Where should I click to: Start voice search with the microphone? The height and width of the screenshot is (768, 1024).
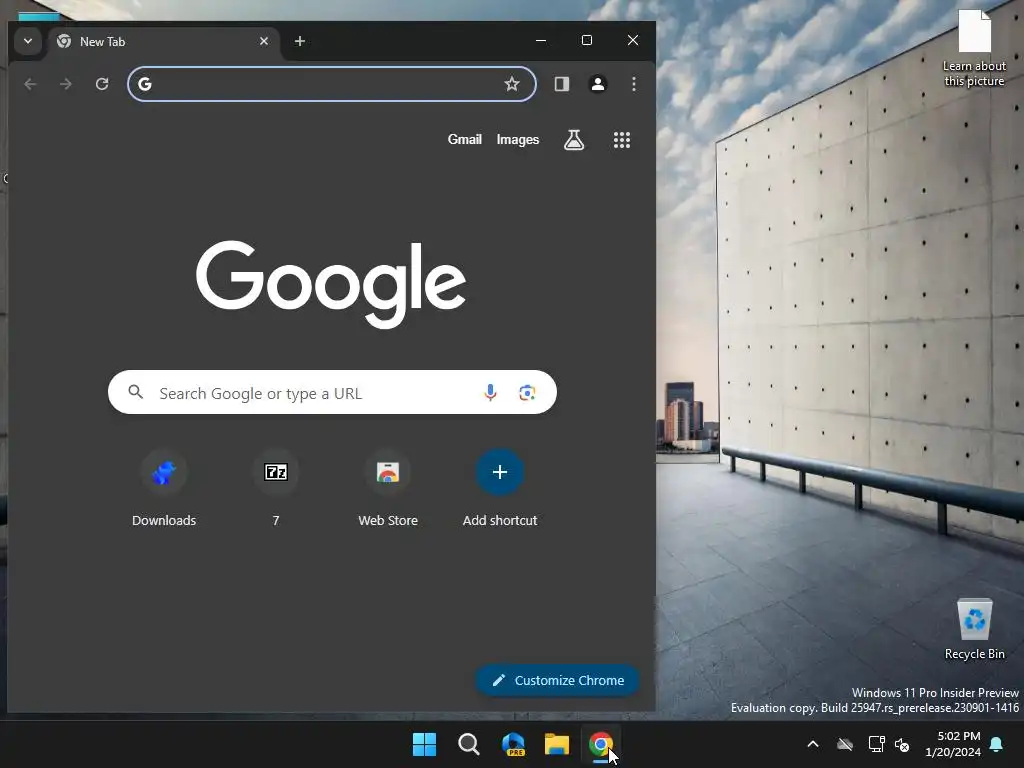click(490, 392)
